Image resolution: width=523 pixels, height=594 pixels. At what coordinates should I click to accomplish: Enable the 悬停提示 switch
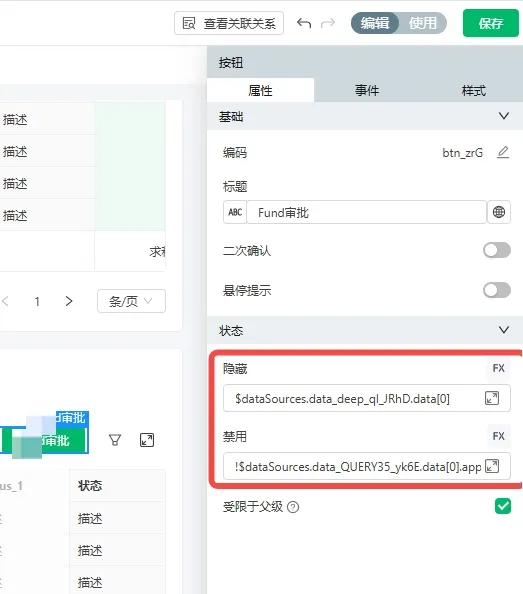tap(497, 291)
